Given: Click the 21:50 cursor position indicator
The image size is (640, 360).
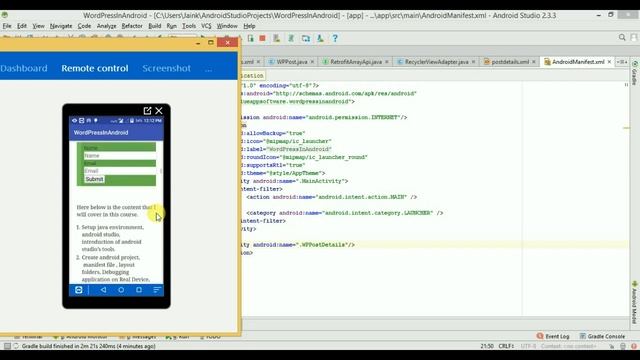Looking at the screenshot, I should (487, 346).
